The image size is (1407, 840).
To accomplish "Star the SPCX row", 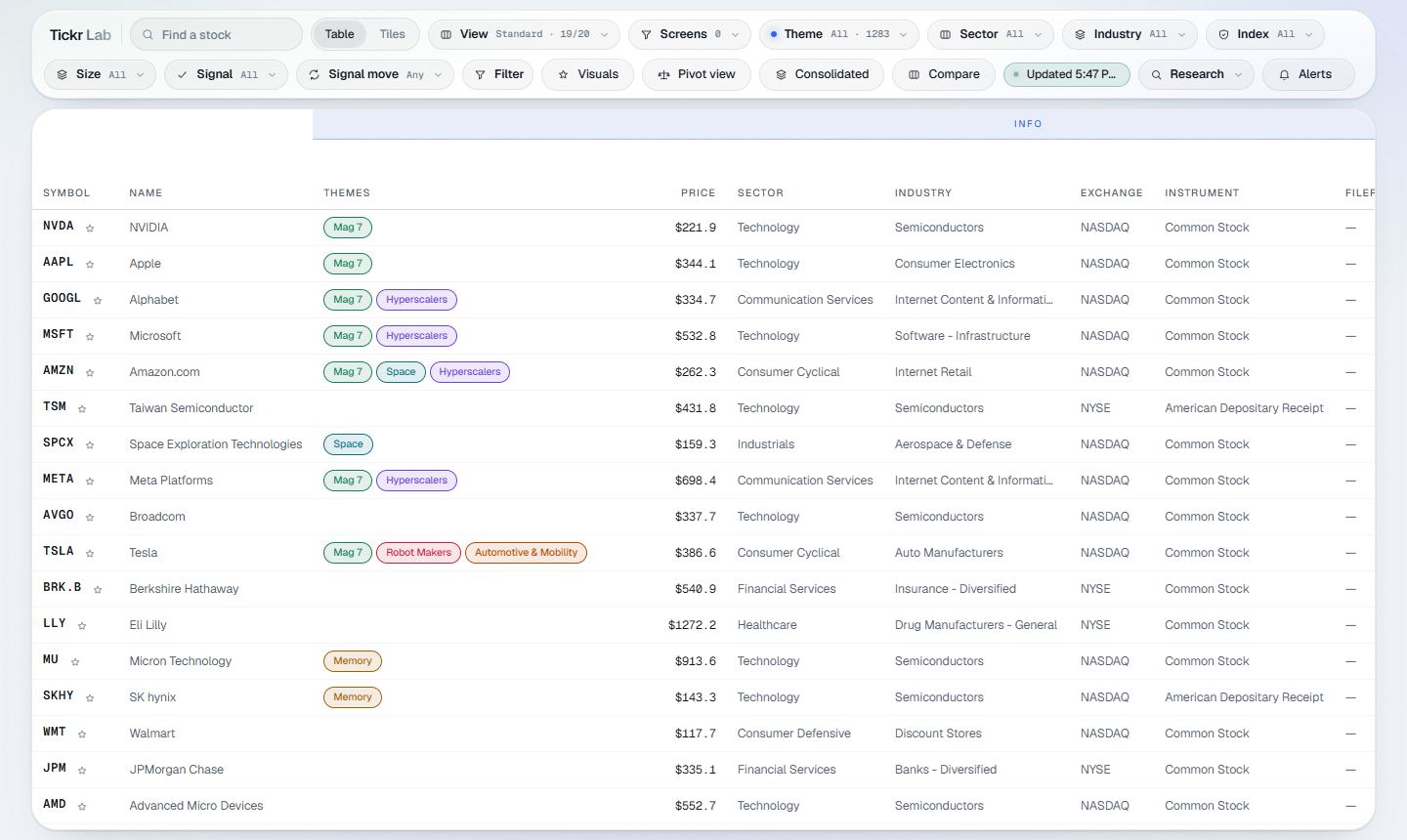I will pos(90,445).
